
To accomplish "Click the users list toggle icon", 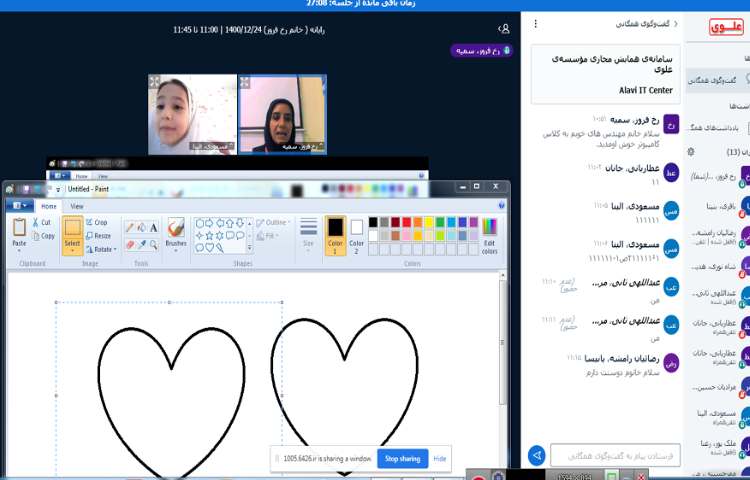I will [504, 29].
